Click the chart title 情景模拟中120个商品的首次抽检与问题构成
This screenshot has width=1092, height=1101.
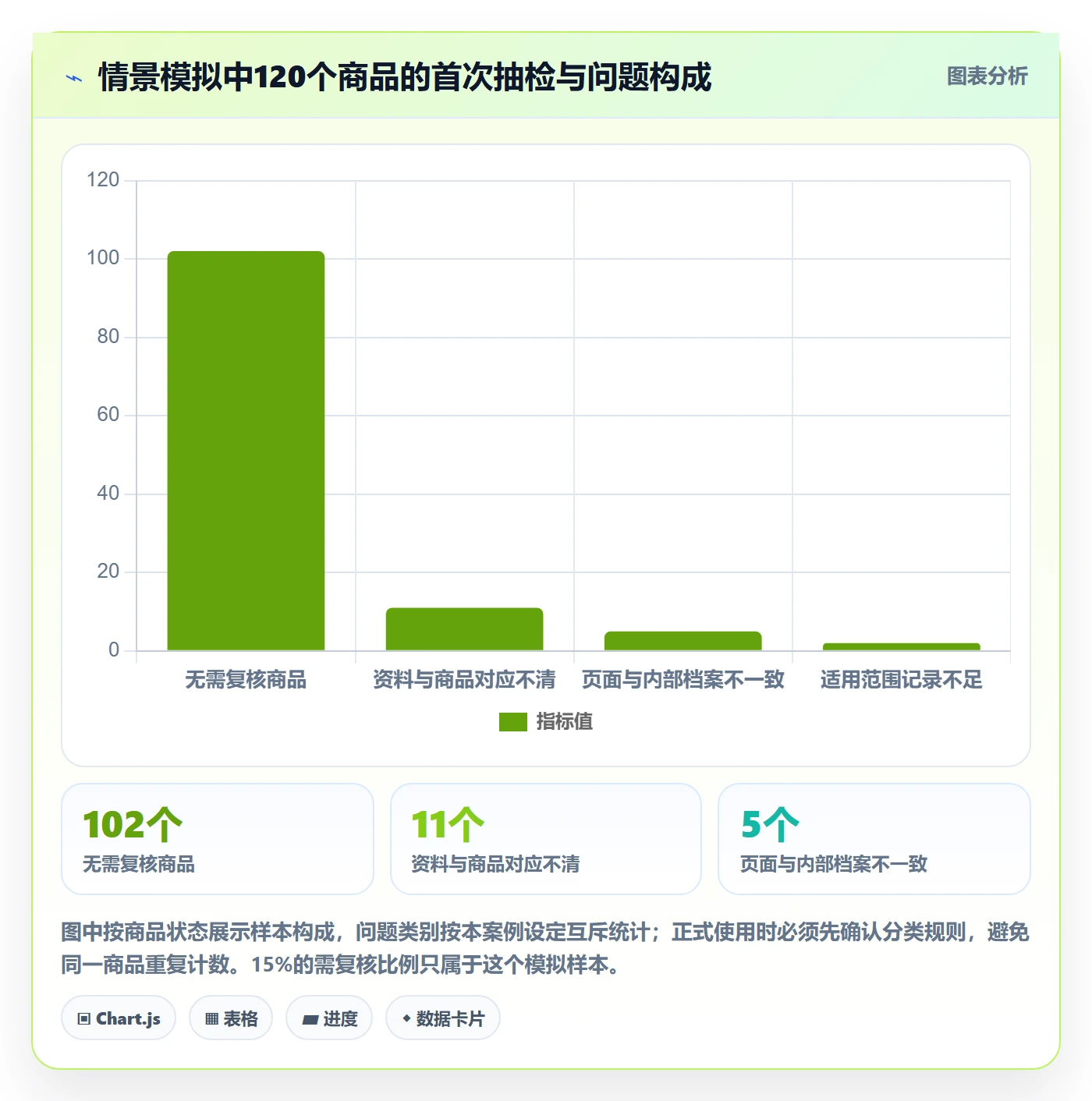click(405, 77)
